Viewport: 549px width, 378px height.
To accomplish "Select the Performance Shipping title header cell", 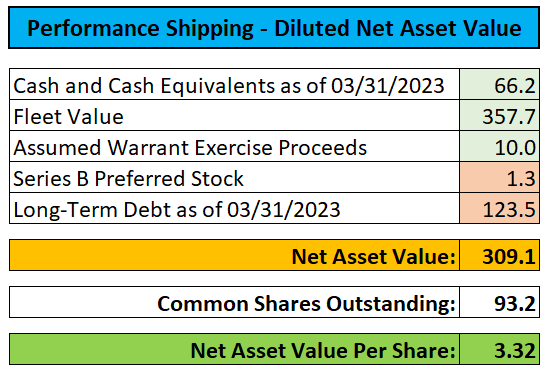I will pos(274,28).
